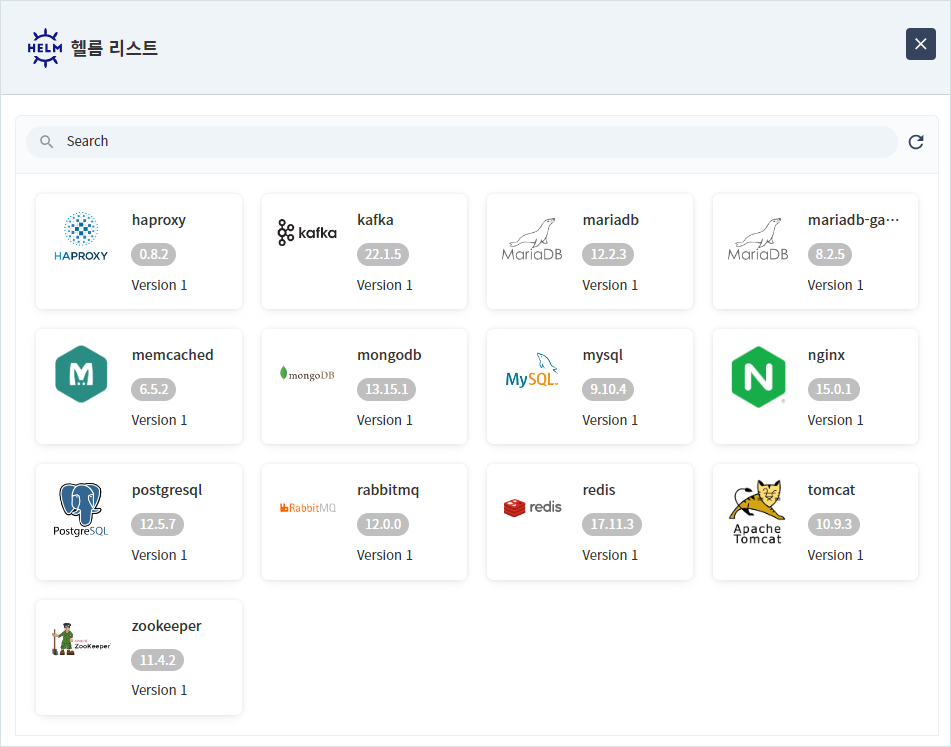Select the mysql chart title
The image size is (951, 747).
click(x=603, y=355)
